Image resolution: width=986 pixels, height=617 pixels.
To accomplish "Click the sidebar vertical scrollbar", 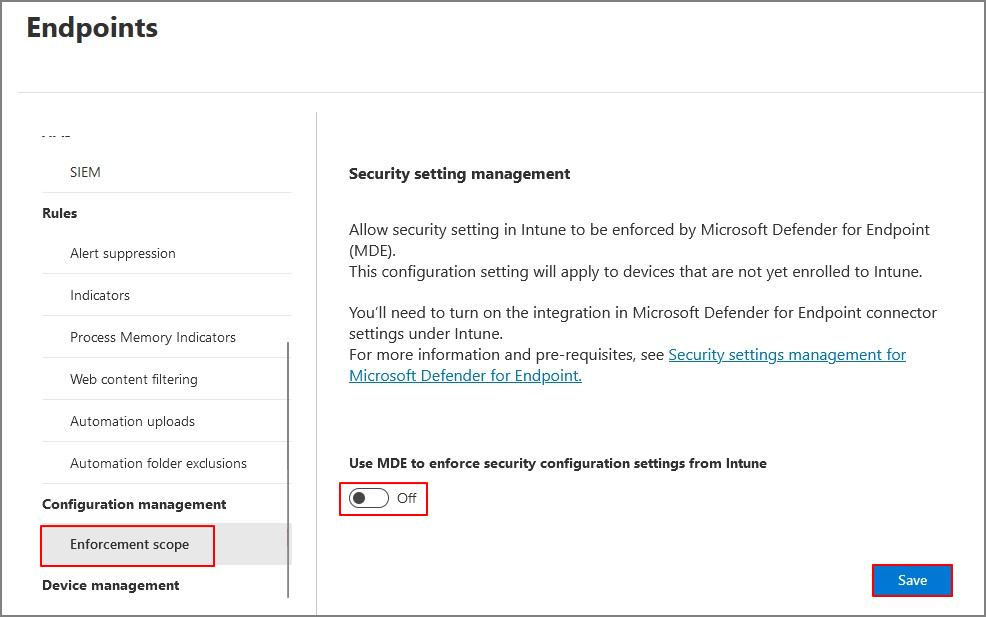I will point(288,469).
